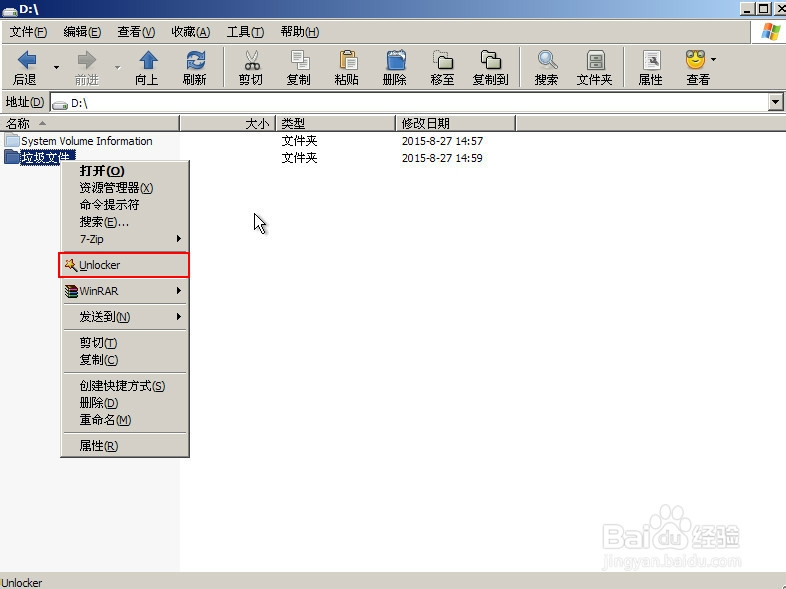Click the 2015-8-27 14:57 date cell
Viewport: 786px width, 589px height.
click(442, 141)
